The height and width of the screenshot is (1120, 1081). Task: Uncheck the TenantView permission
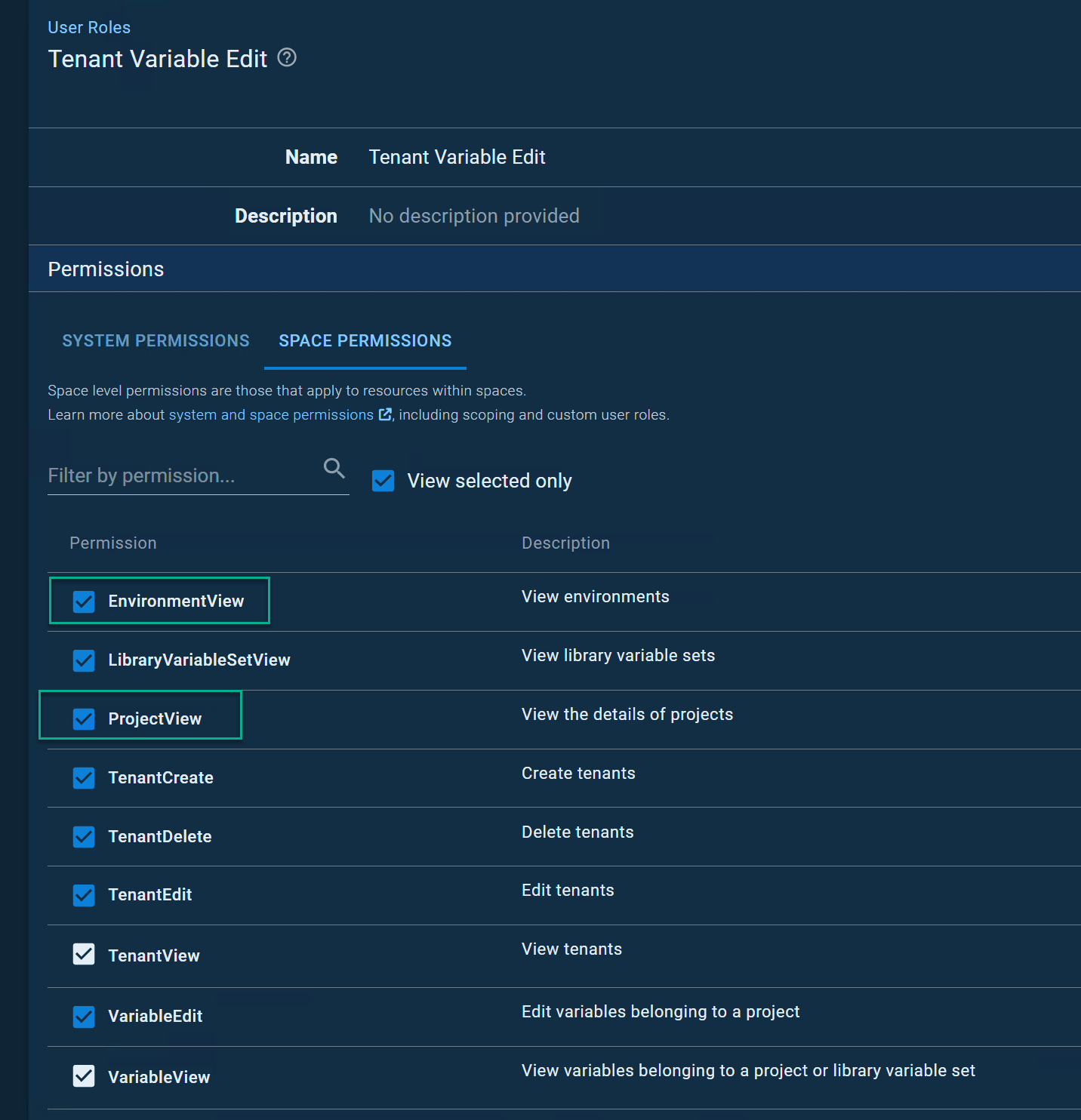[x=84, y=954]
